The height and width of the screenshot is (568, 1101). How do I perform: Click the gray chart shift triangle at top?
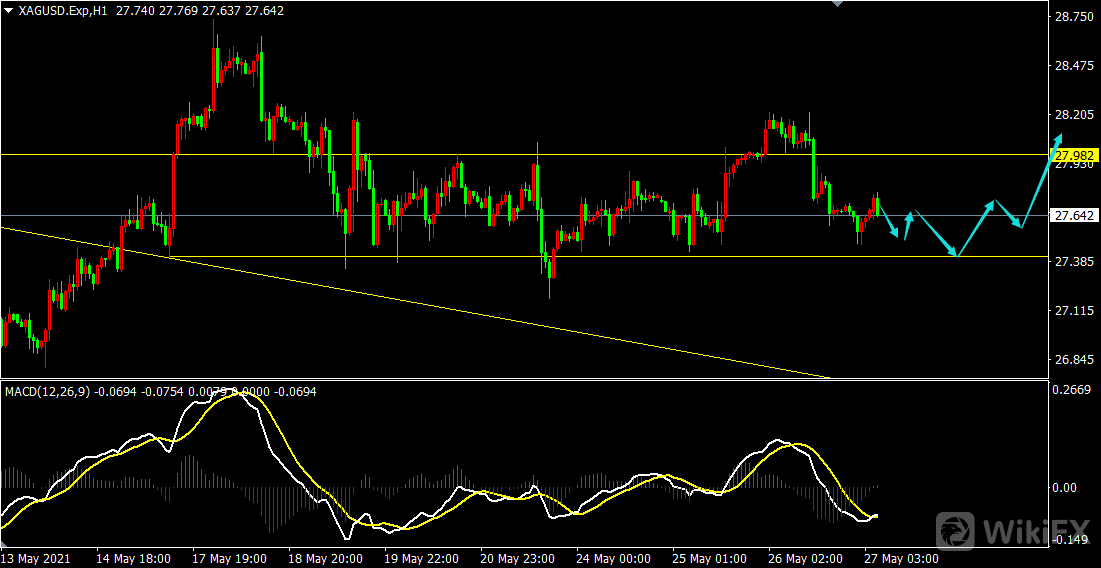838,5
